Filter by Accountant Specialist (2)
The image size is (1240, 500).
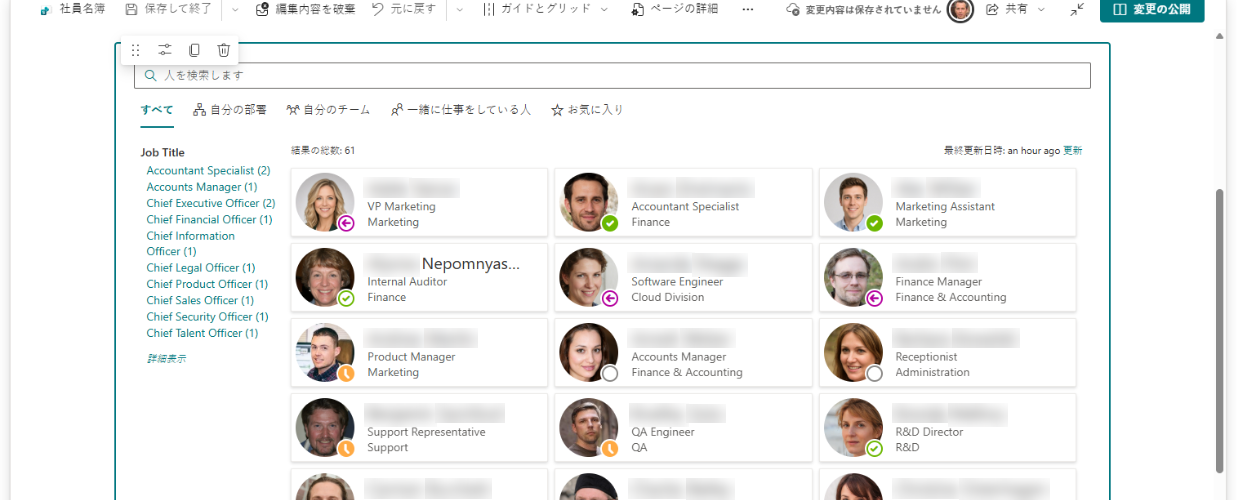tap(208, 171)
